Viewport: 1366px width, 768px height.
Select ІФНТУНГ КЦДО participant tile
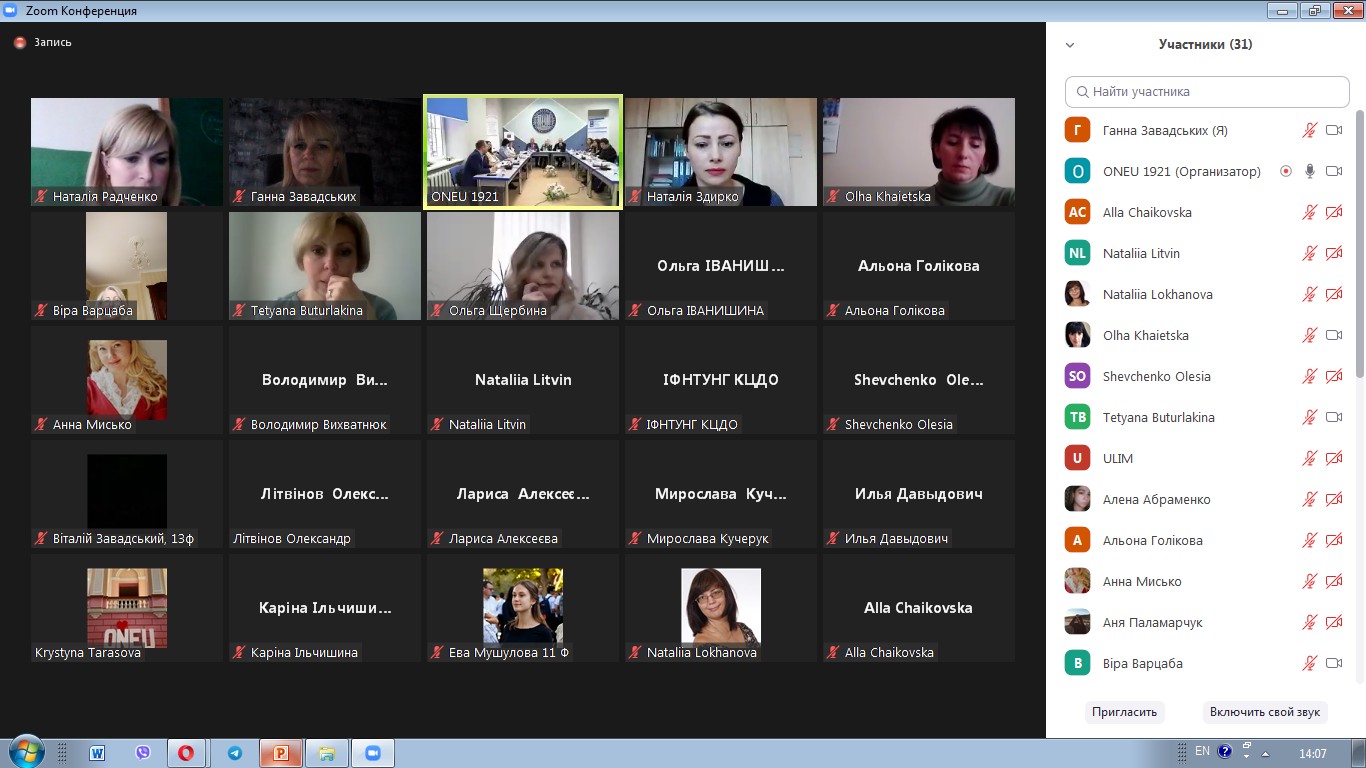click(721, 380)
